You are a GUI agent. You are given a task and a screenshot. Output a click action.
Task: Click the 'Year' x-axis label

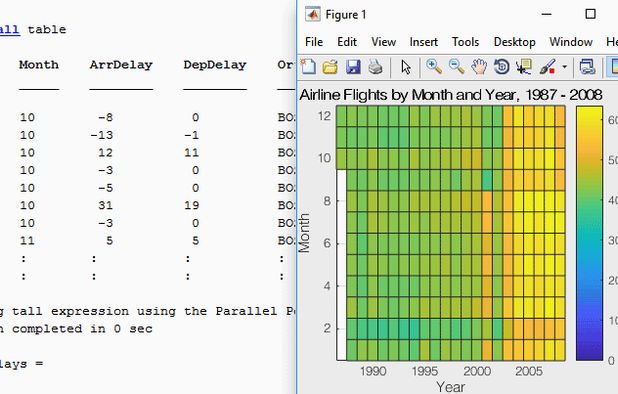click(x=451, y=387)
